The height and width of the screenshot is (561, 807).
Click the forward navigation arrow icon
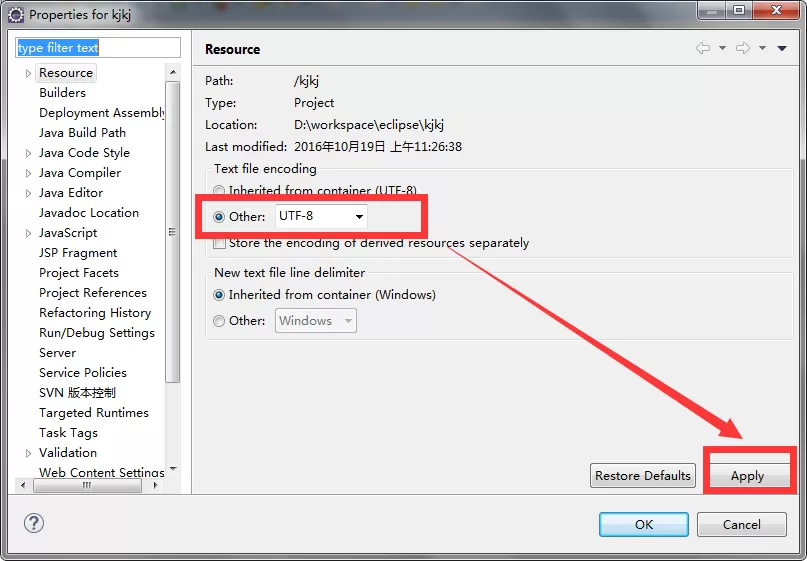[x=743, y=48]
